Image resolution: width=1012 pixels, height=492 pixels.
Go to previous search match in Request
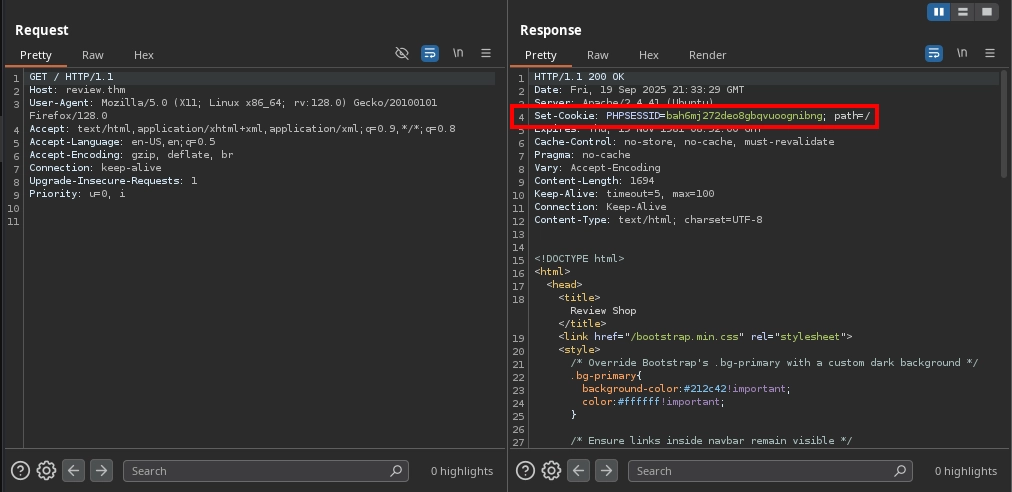click(74, 470)
